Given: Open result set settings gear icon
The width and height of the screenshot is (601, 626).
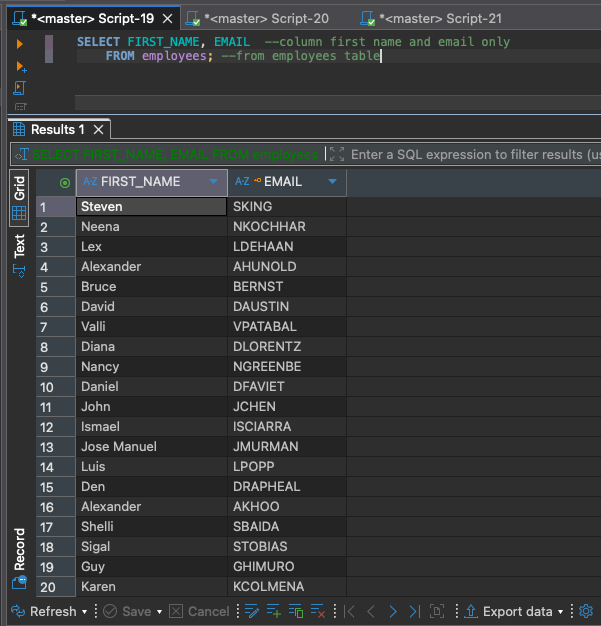Looking at the screenshot, I should tap(586, 611).
